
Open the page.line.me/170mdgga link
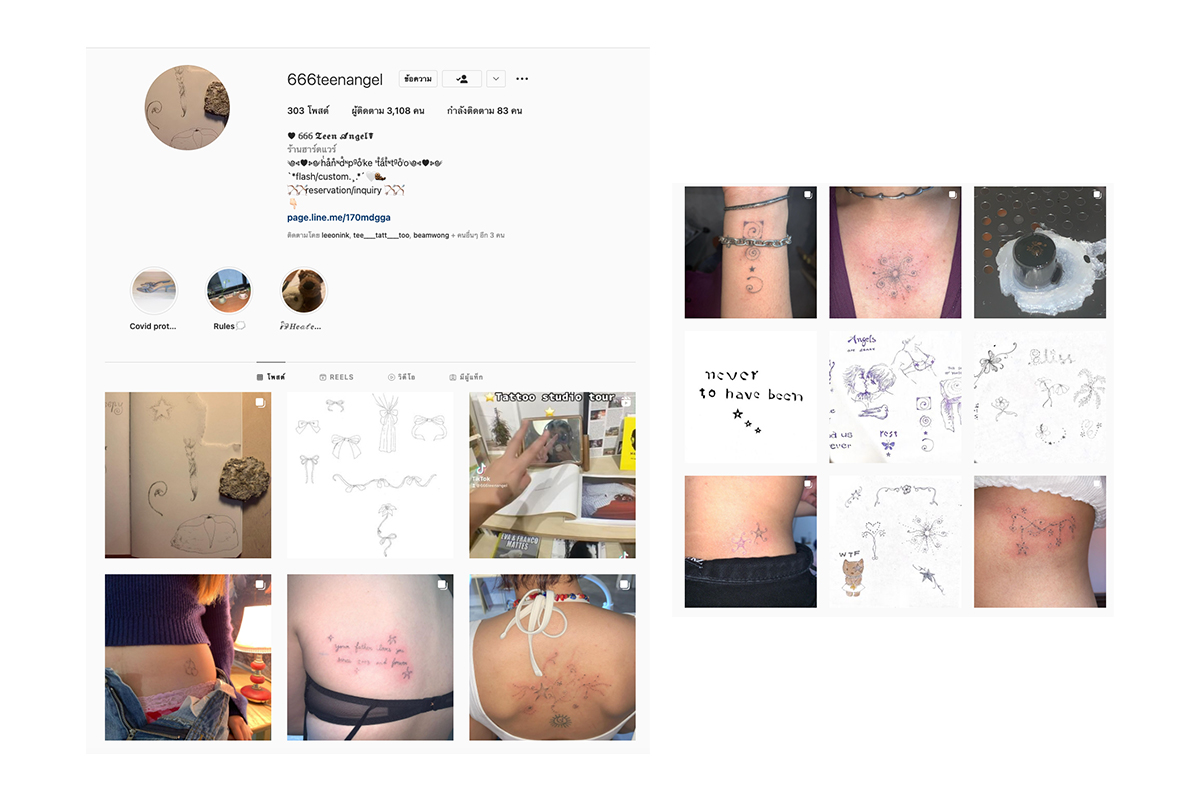(339, 217)
